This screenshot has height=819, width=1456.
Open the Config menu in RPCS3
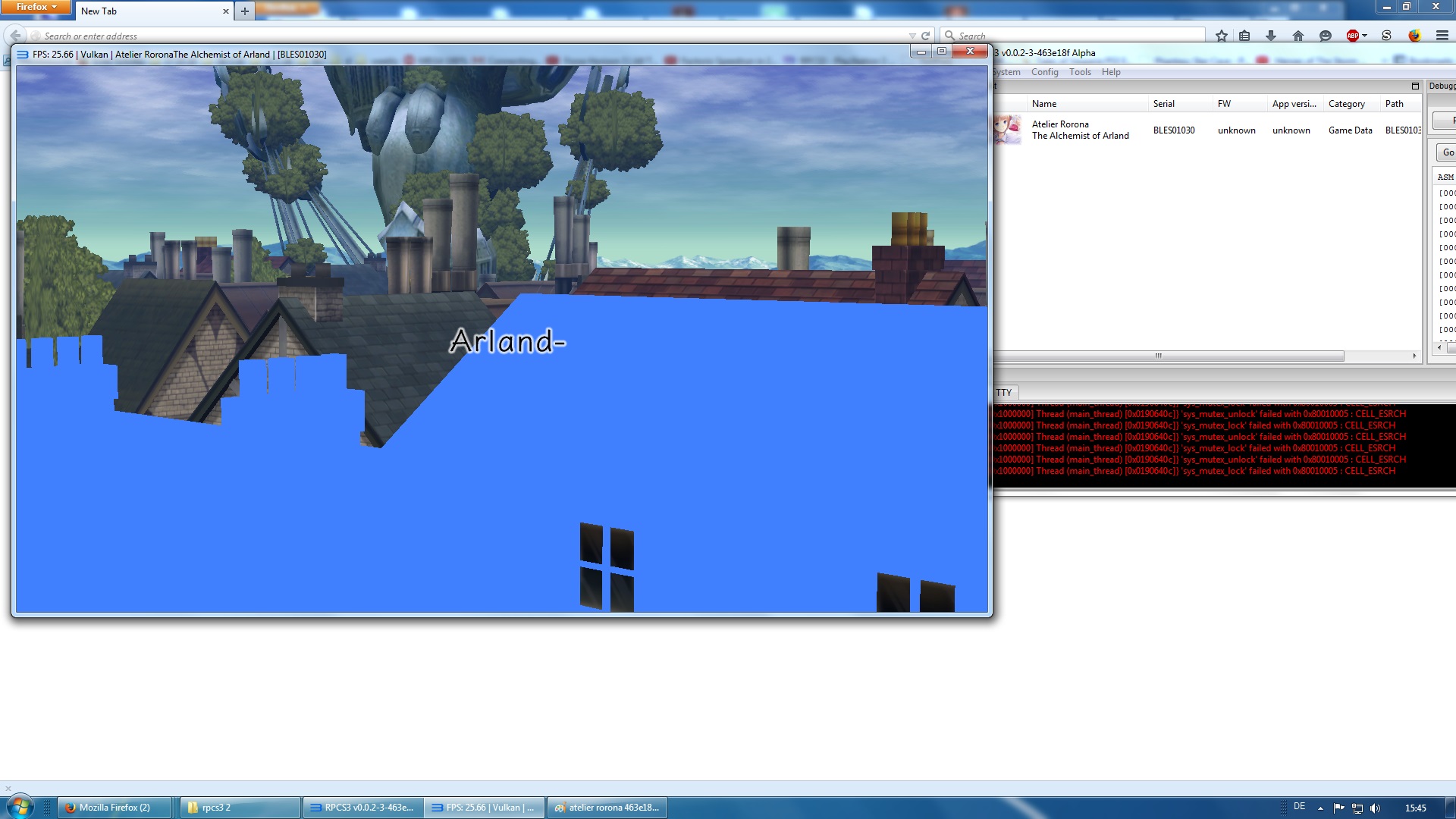(x=1044, y=72)
